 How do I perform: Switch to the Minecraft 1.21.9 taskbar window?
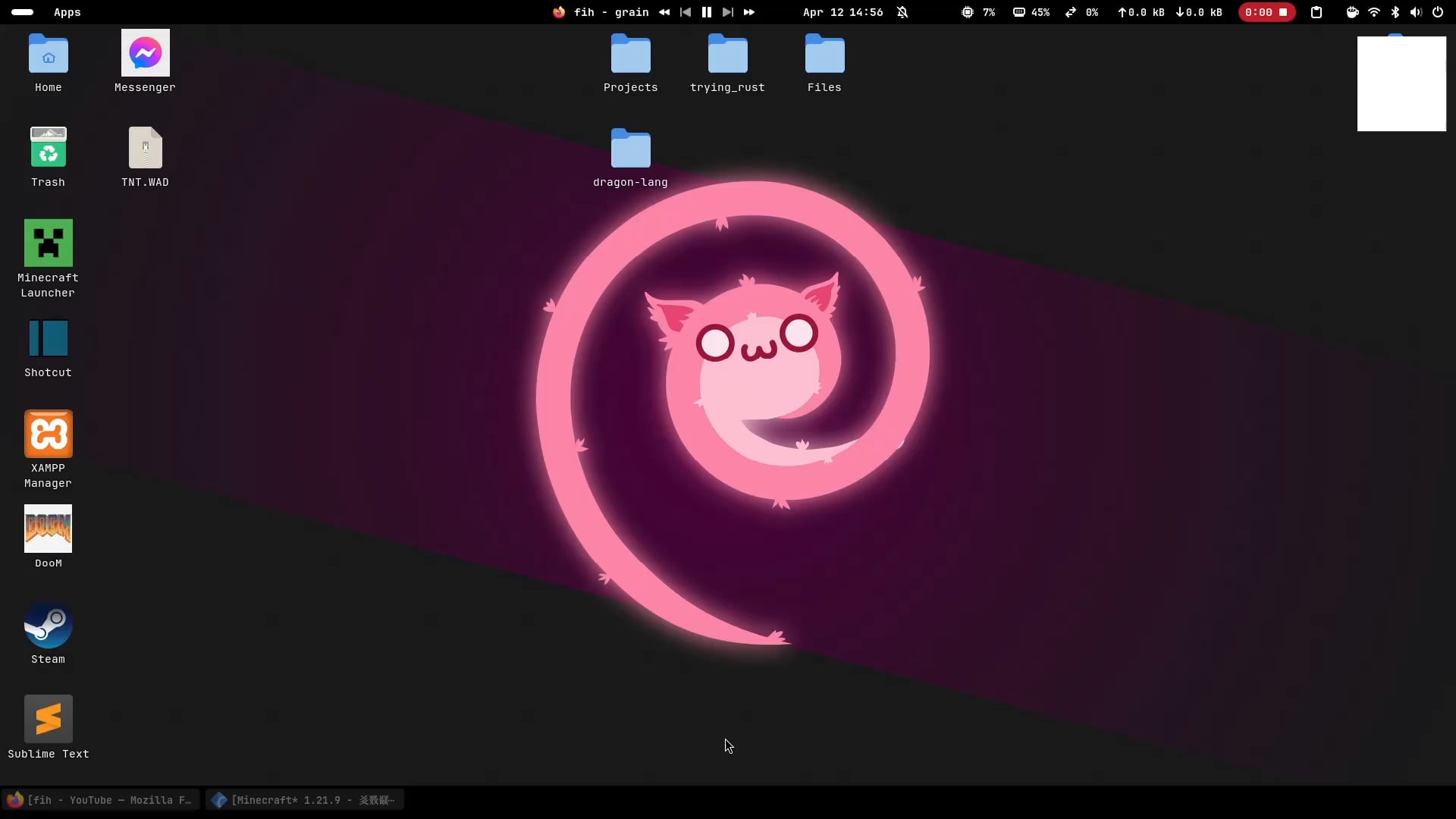coord(304,800)
